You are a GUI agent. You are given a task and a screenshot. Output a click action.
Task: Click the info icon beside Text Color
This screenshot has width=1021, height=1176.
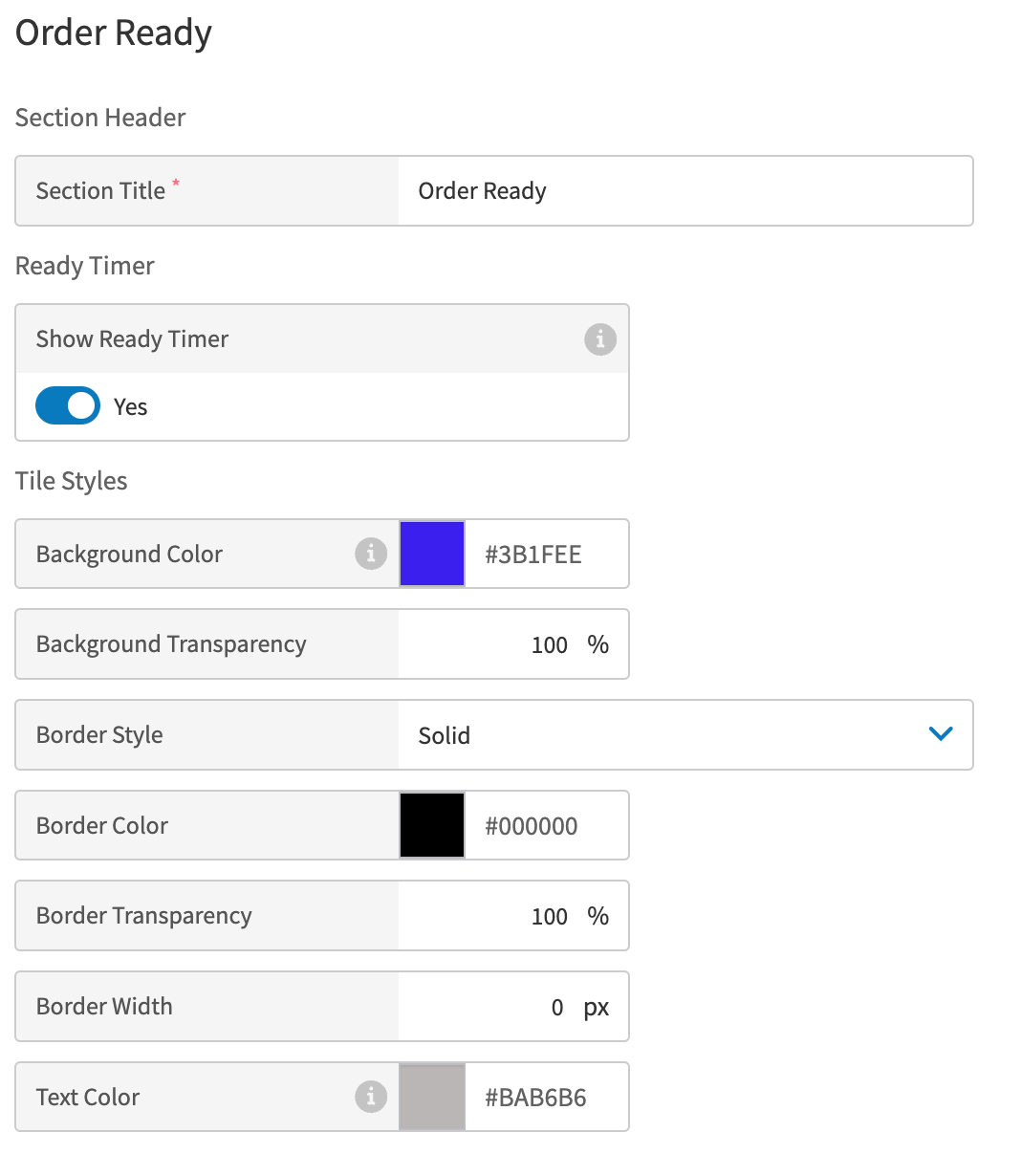point(371,1098)
